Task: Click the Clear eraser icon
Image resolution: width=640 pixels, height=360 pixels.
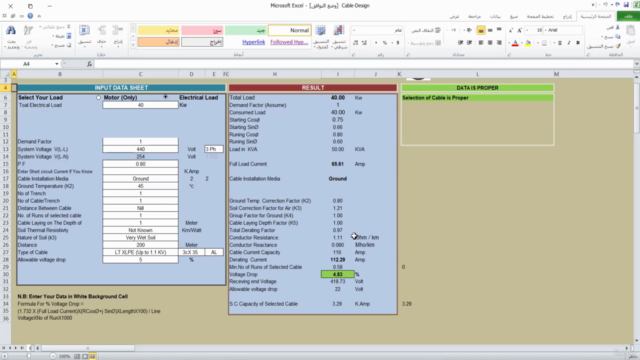Action: 68,45
